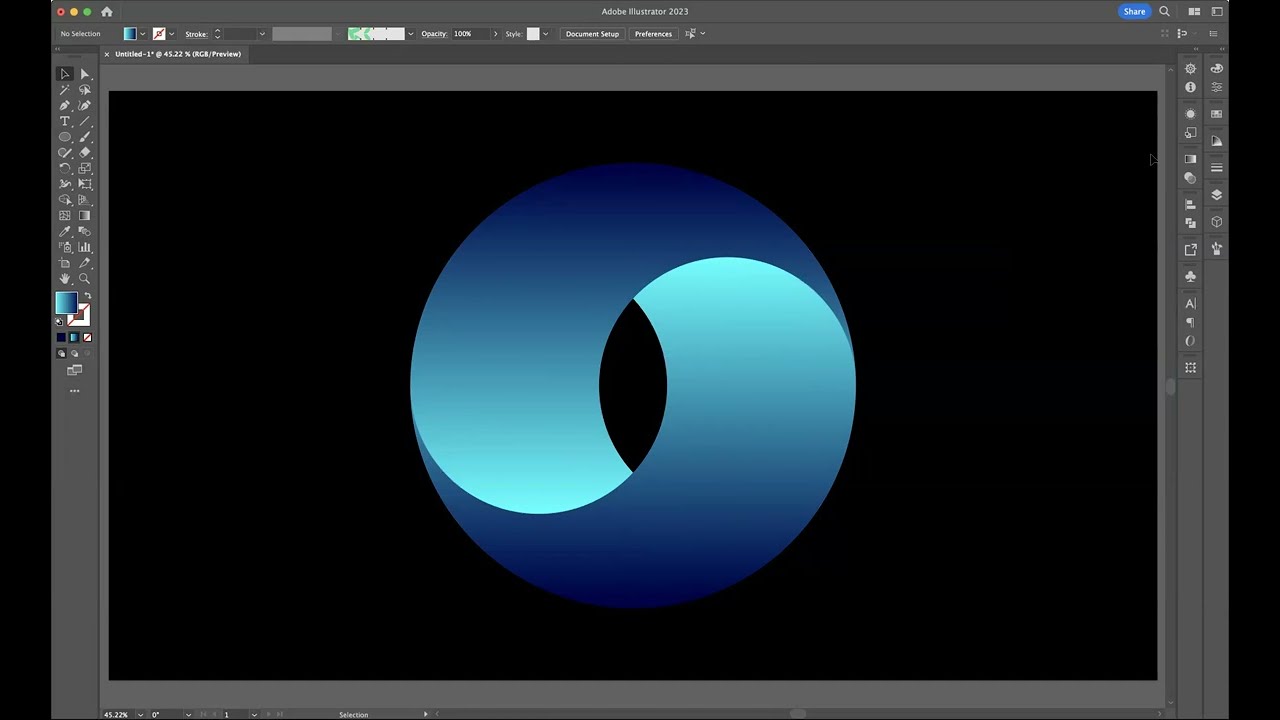Select the Zoom tool

coord(85,278)
